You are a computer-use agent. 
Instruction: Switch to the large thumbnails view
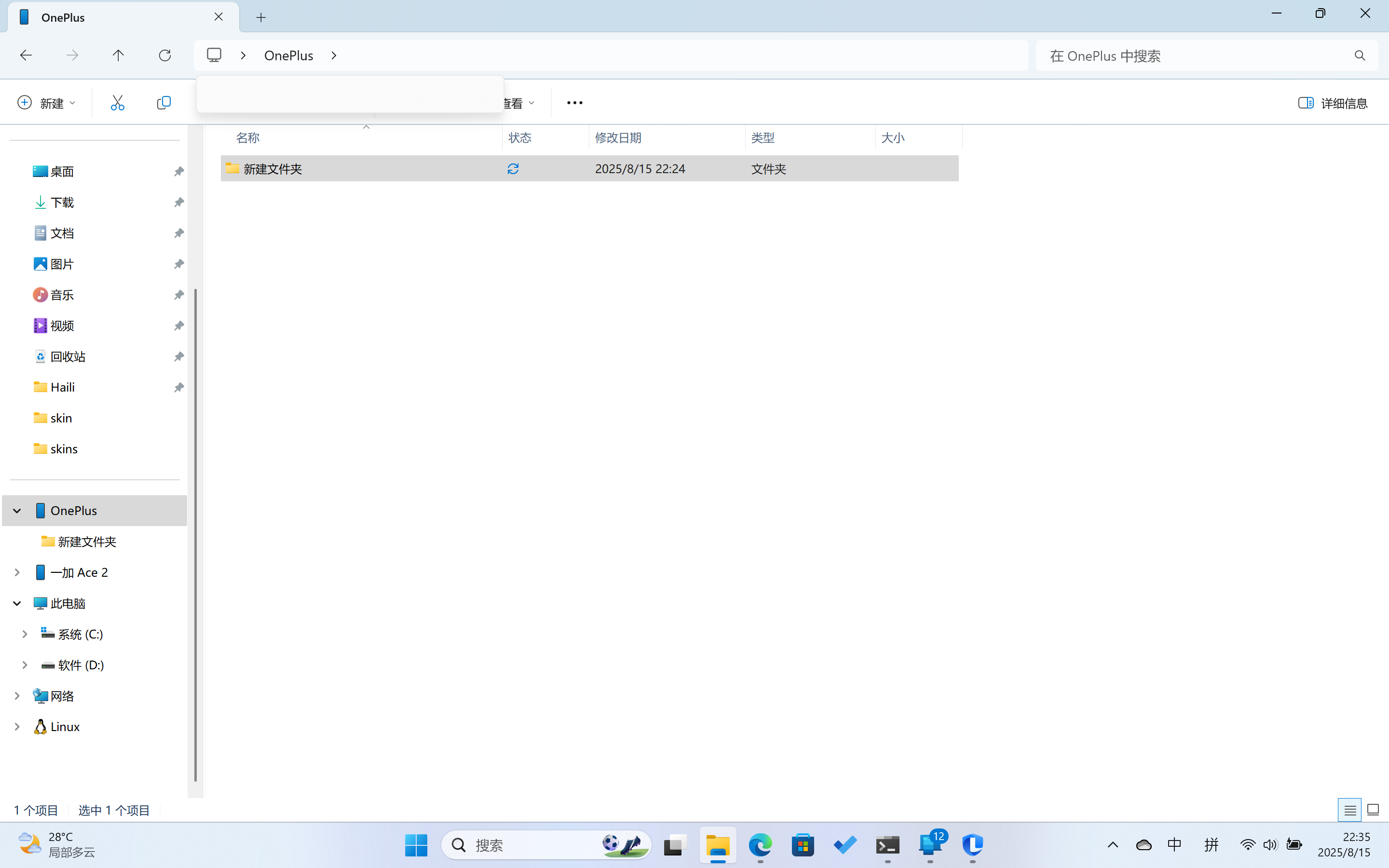click(1373, 810)
